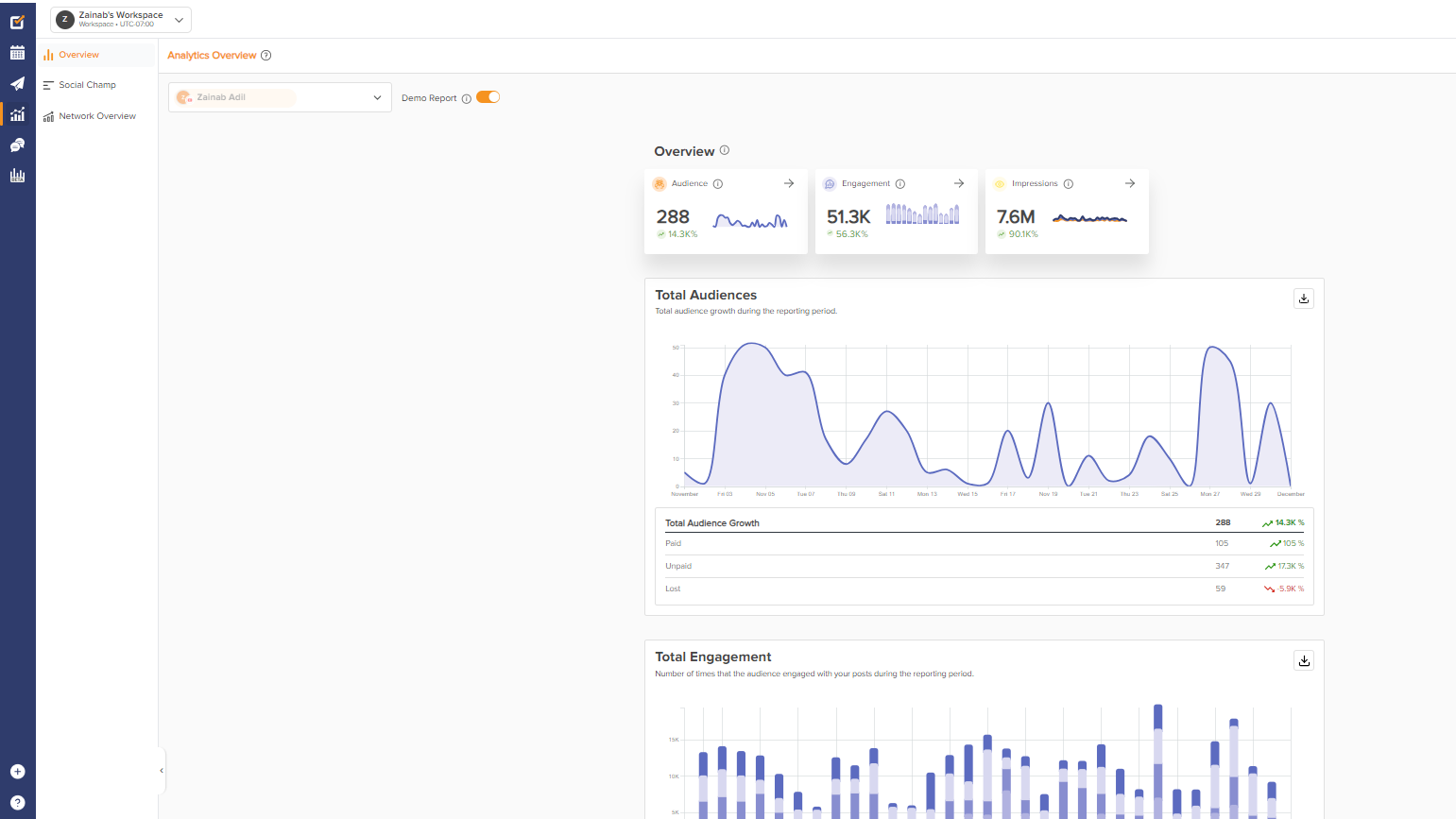Open the Calendar icon in the sidebar
The image size is (1456, 819).
pyautogui.click(x=17, y=53)
